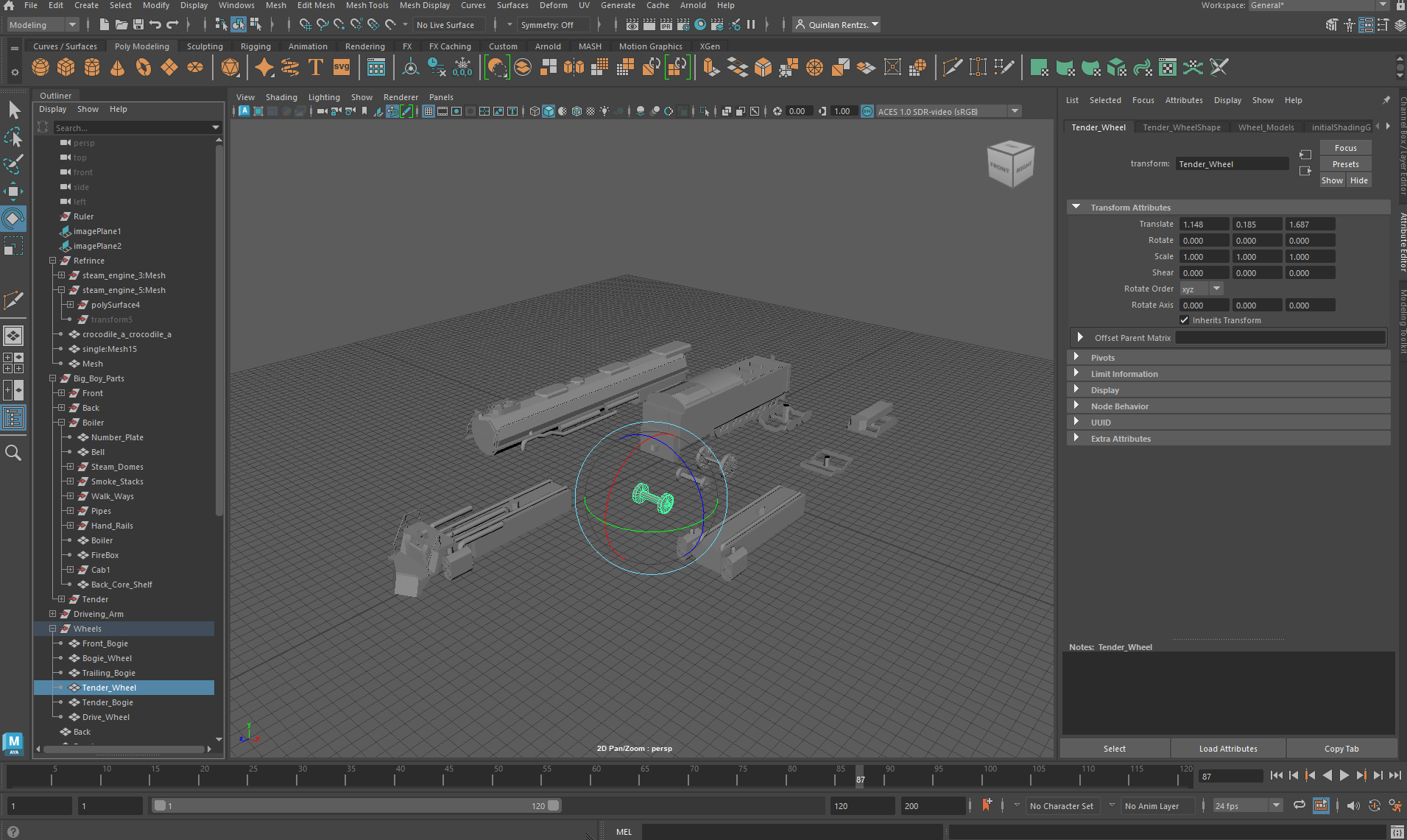The image size is (1407, 840).
Task: Click the viewport navigation view cube
Action: [1010, 163]
